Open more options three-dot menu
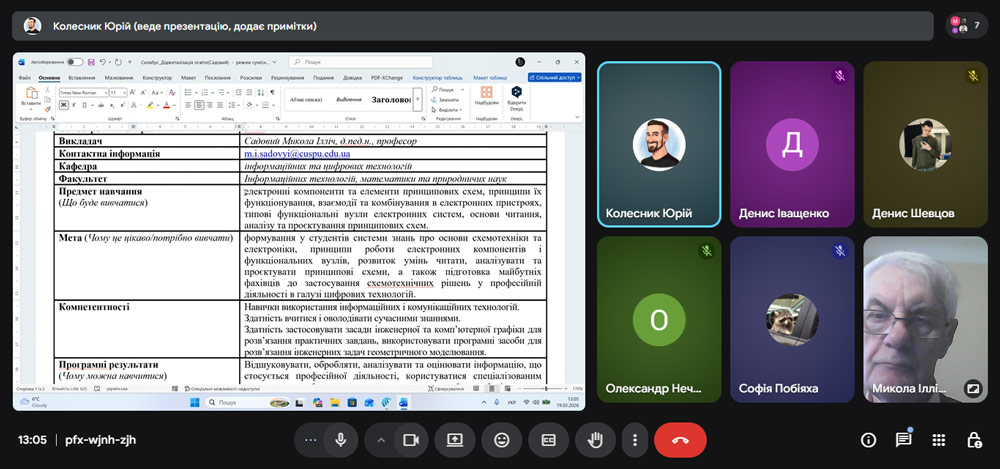 [634, 439]
